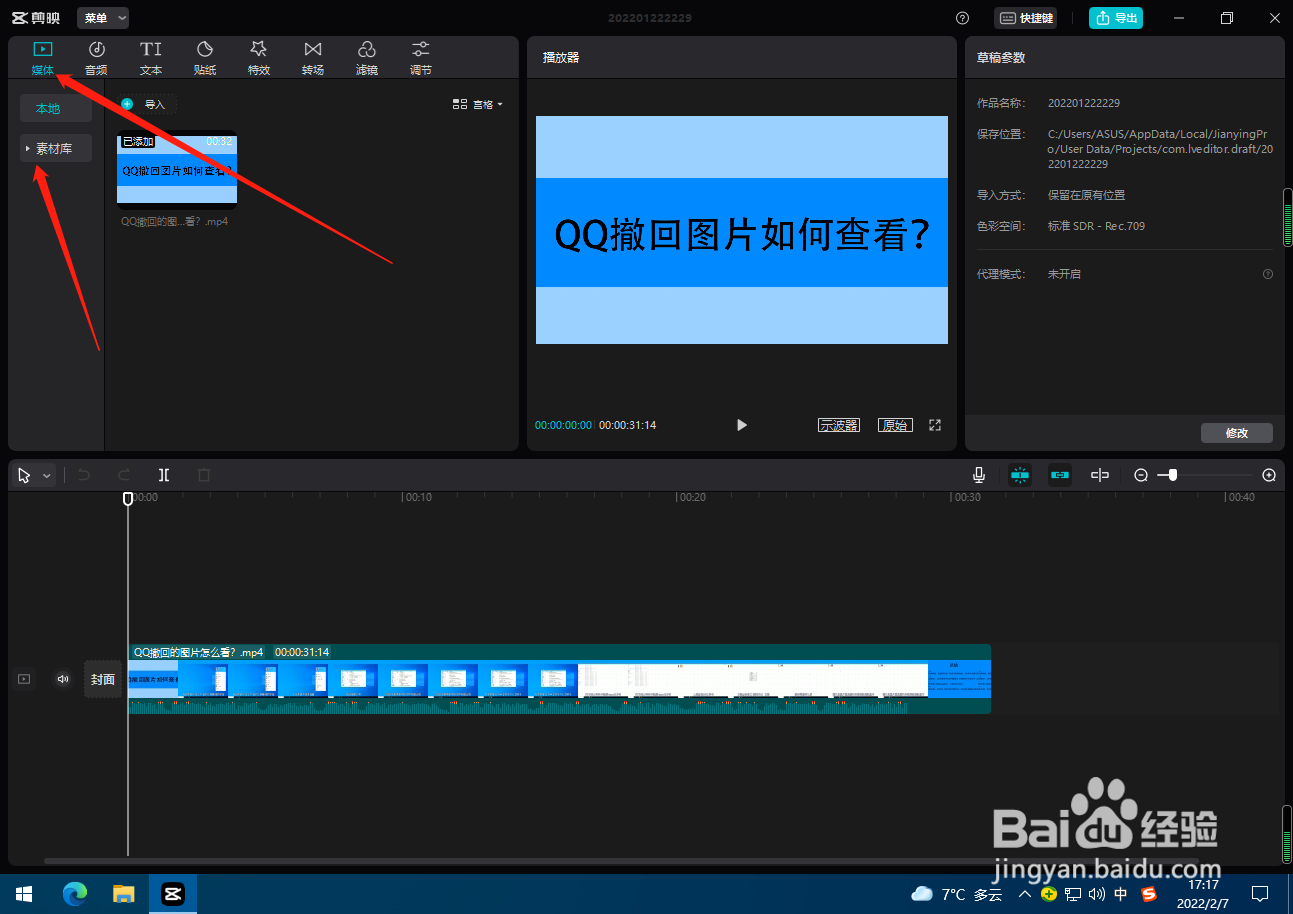Select the 本地 (Local) media source
1293x914 pixels.
[56, 109]
